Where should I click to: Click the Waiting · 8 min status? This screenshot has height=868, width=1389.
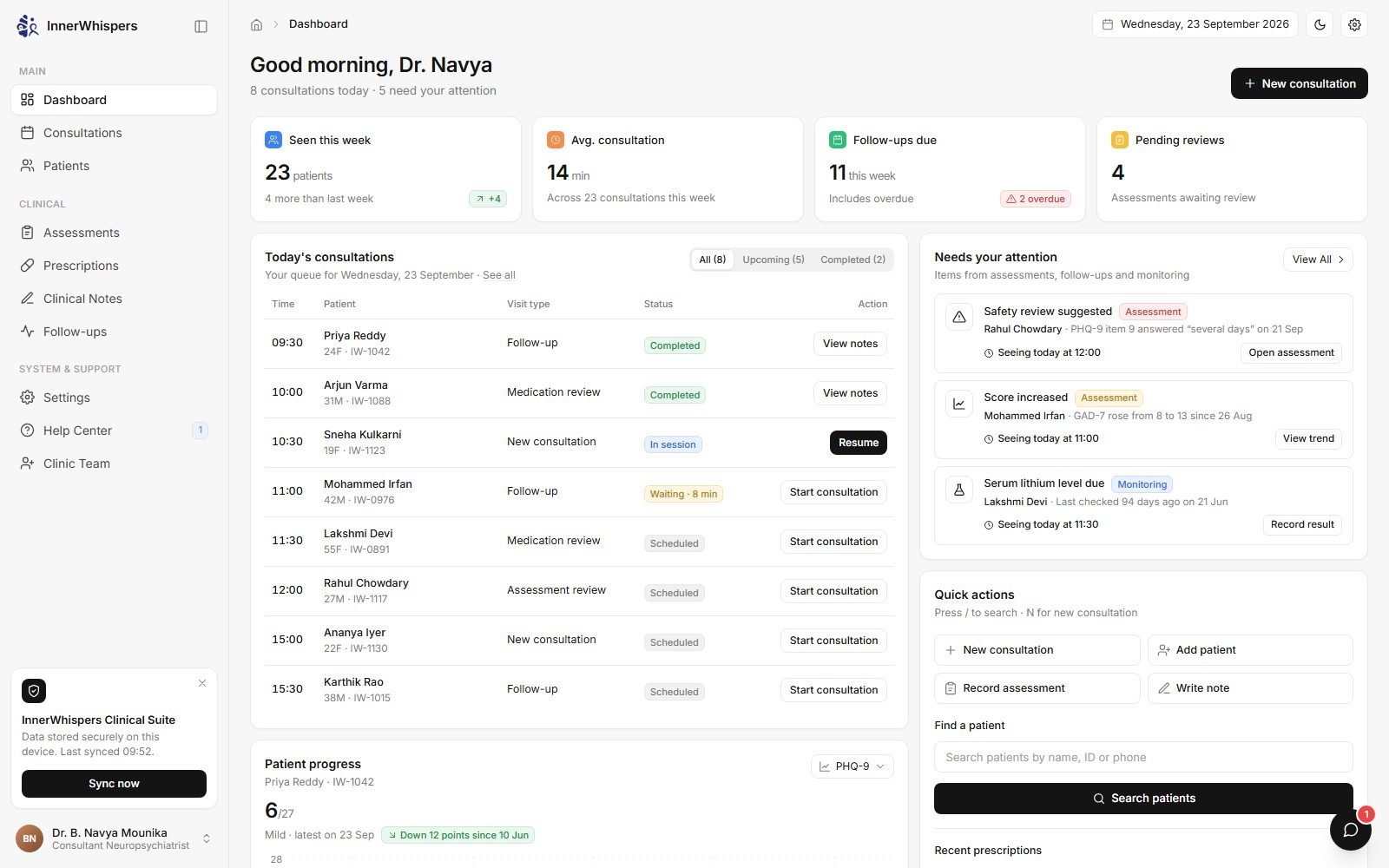point(683,494)
